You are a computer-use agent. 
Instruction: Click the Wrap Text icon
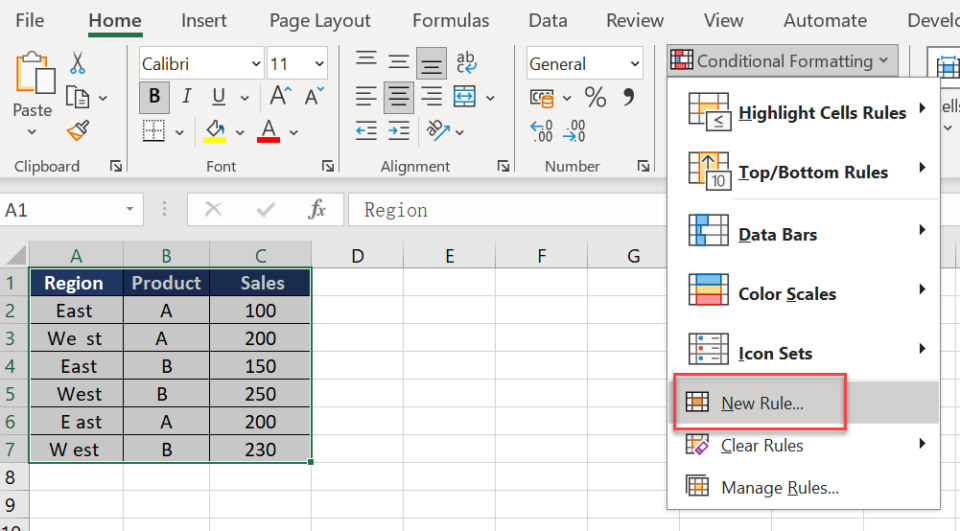(x=466, y=64)
